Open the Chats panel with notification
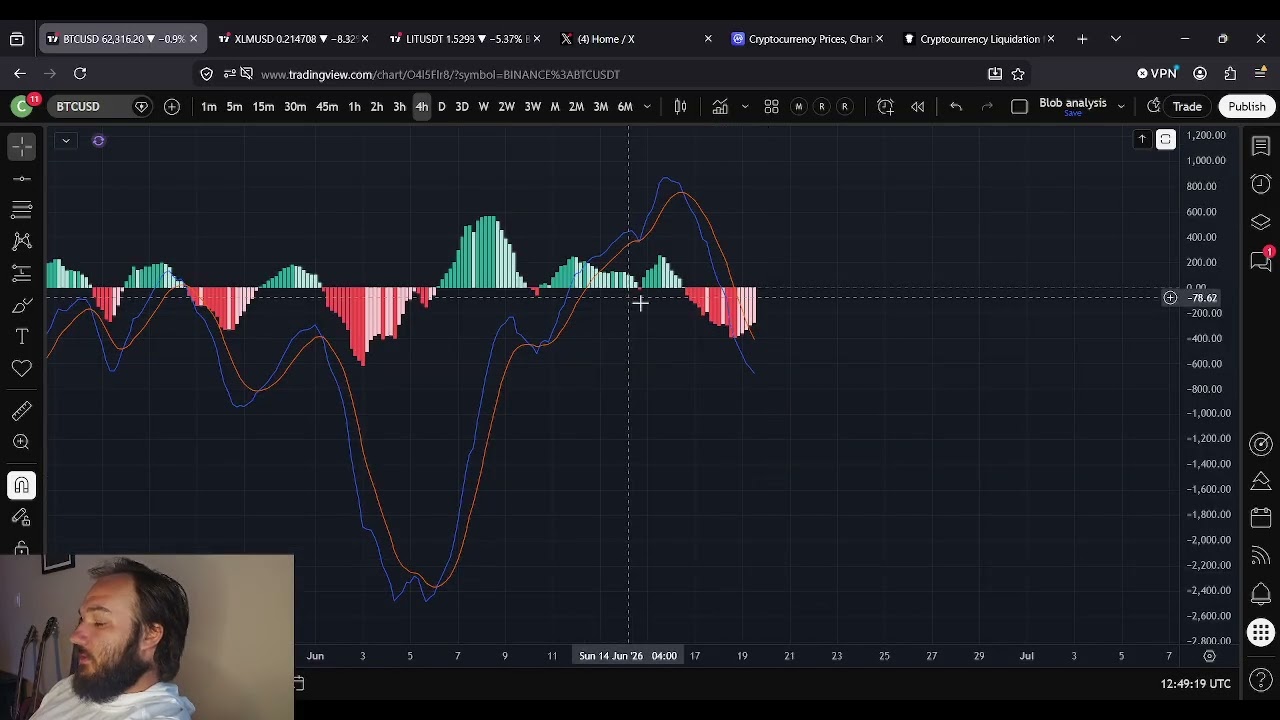The width and height of the screenshot is (1280, 720). point(1261,260)
